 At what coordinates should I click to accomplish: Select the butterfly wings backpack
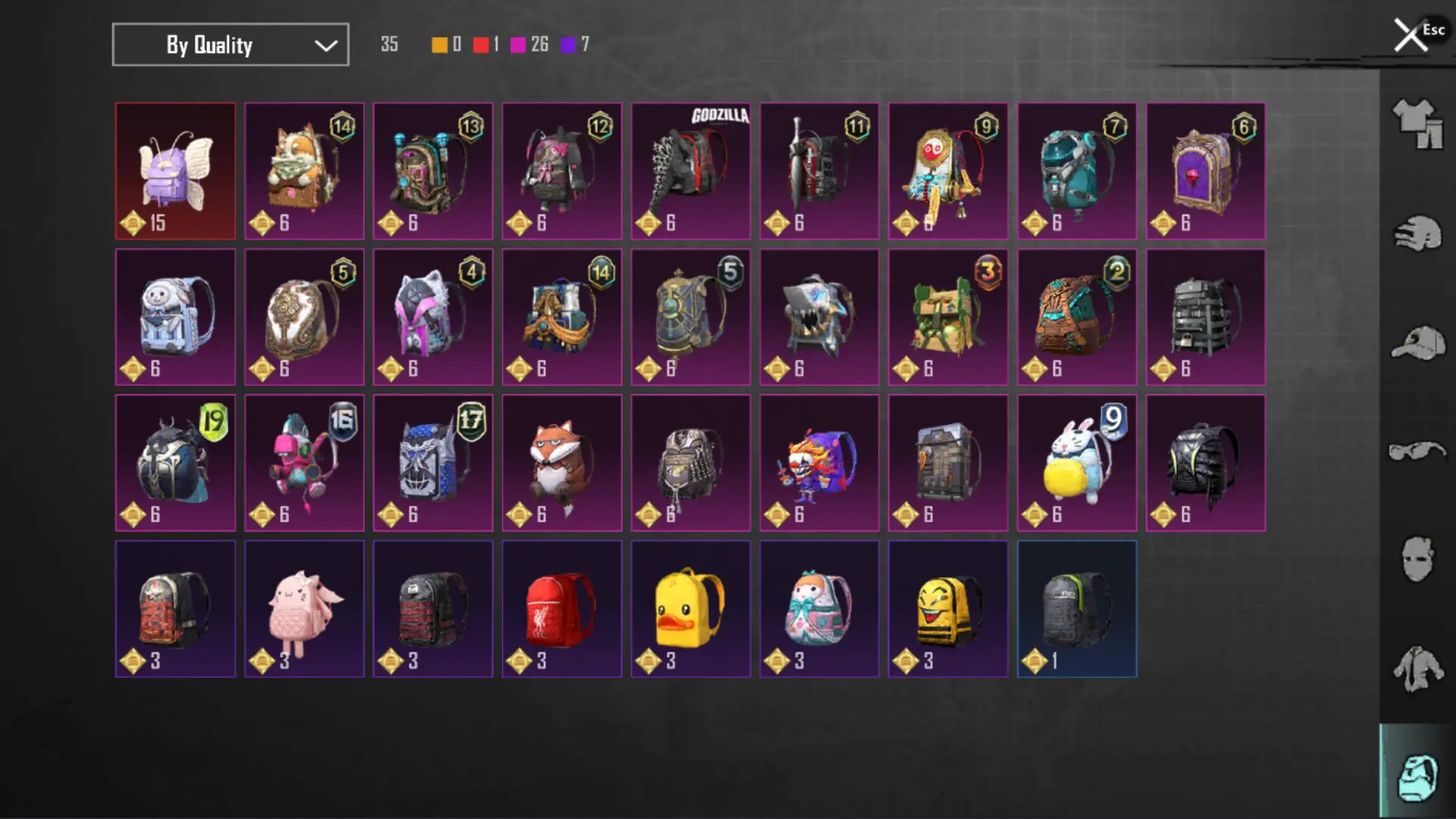(175, 171)
